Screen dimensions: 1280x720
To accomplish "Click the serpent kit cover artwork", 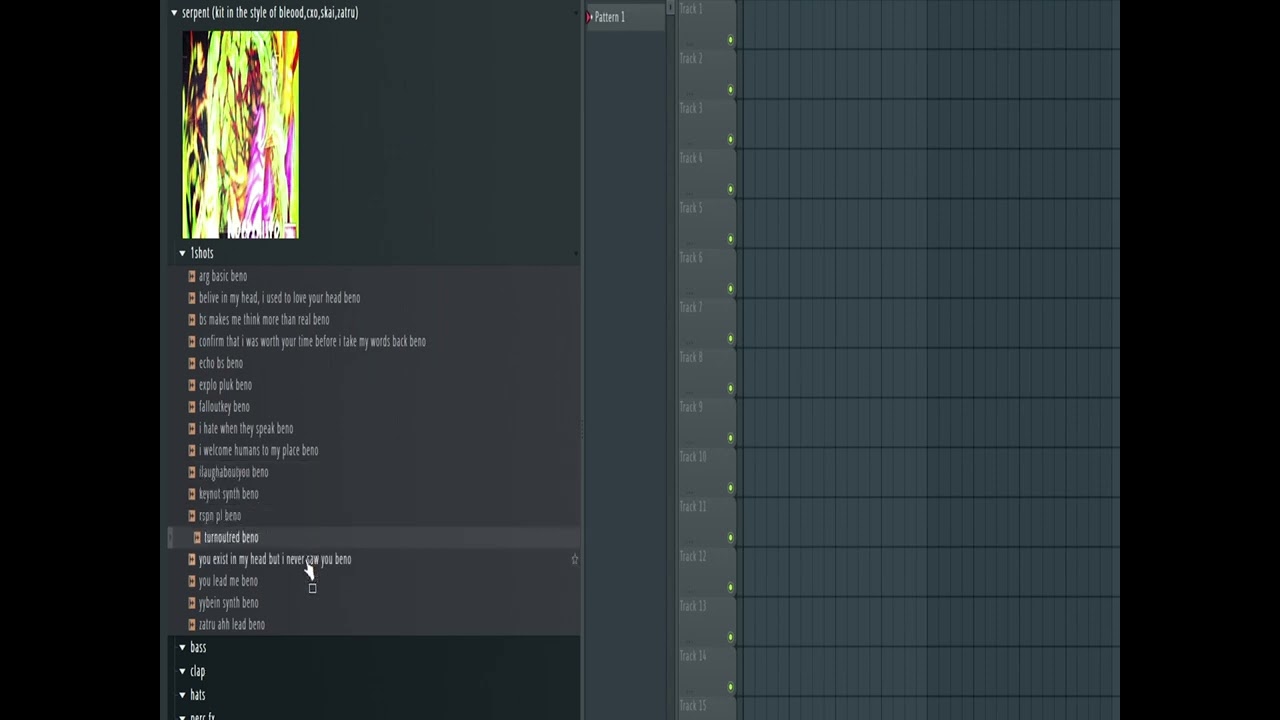I will [240, 134].
